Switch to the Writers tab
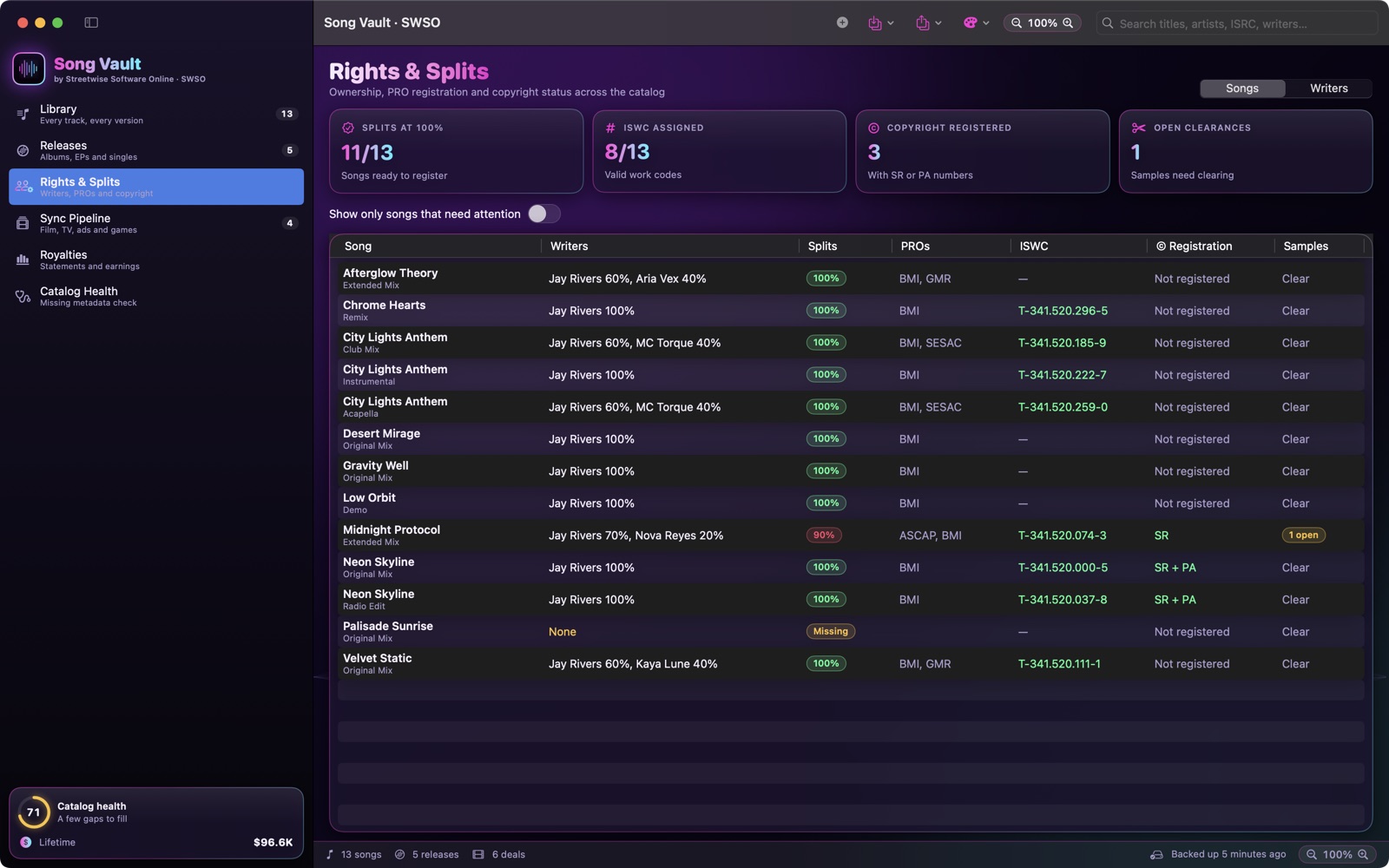The image size is (1389, 868). pyautogui.click(x=1328, y=89)
